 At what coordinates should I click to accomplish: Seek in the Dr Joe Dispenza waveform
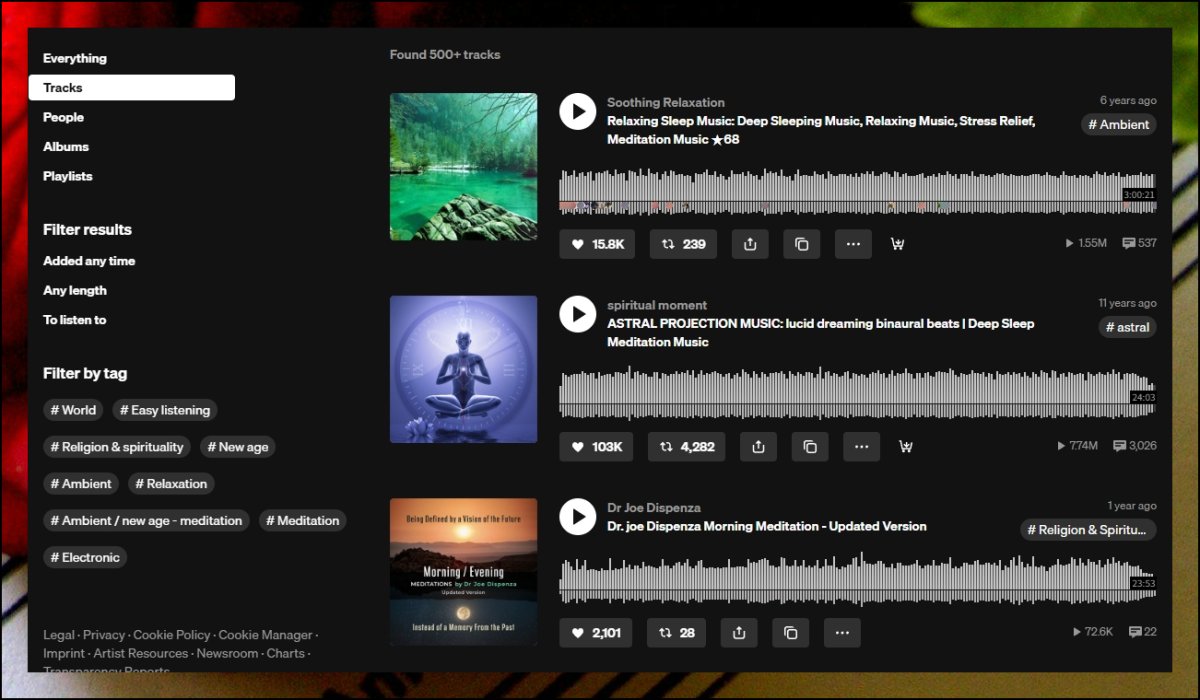(858, 580)
